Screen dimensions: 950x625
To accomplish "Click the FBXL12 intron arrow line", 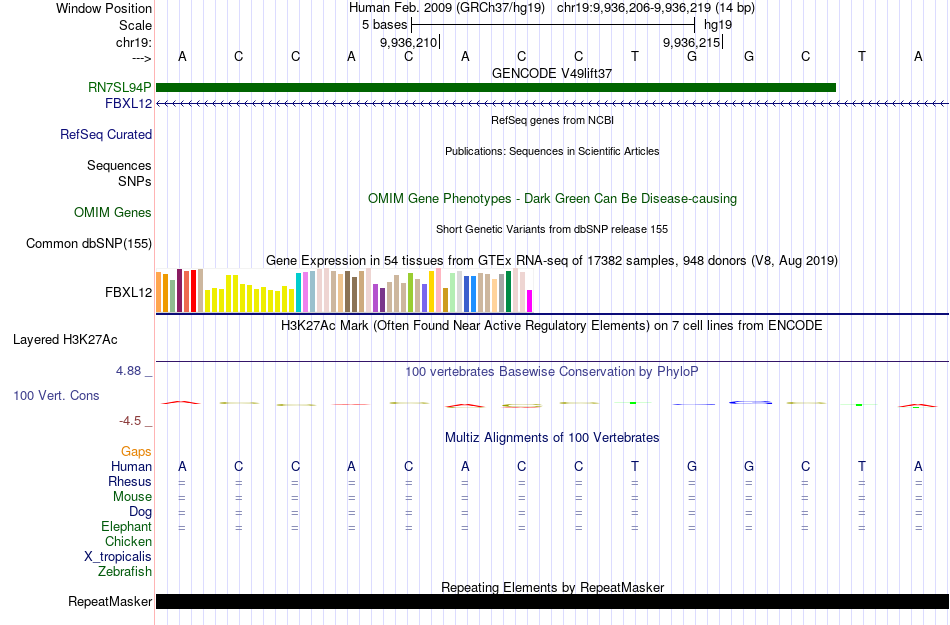I will pyautogui.click(x=552, y=104).
